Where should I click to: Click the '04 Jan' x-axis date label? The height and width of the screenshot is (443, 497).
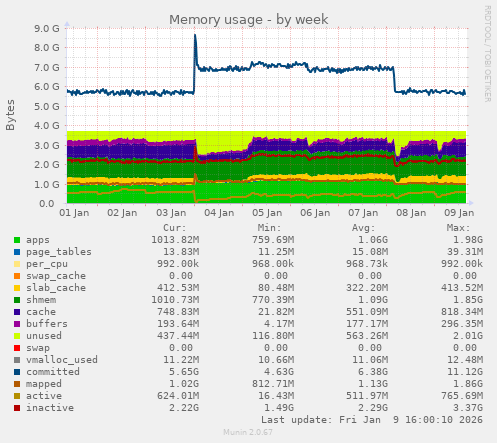[x=219, y=213]
